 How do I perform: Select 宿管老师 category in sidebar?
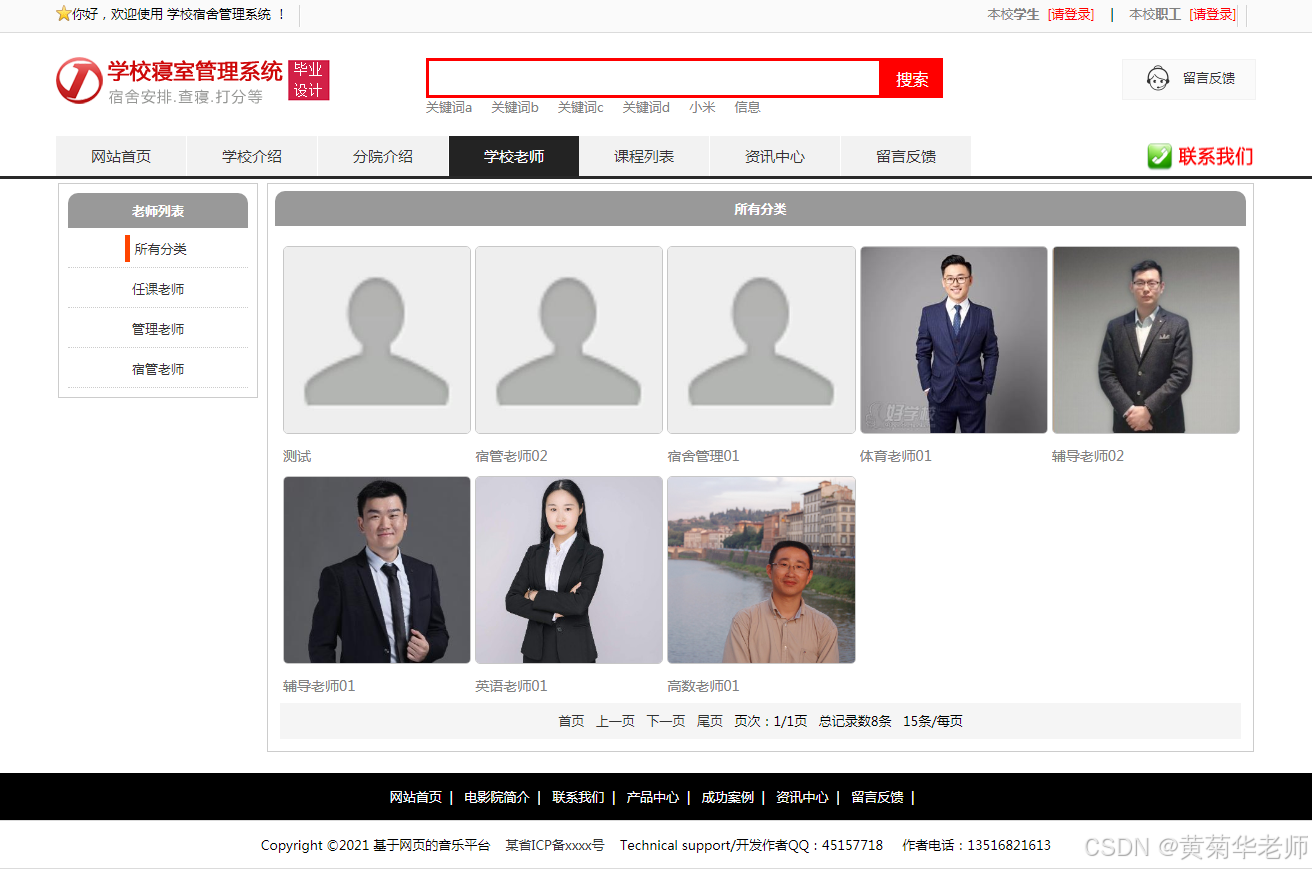[157, 368]
